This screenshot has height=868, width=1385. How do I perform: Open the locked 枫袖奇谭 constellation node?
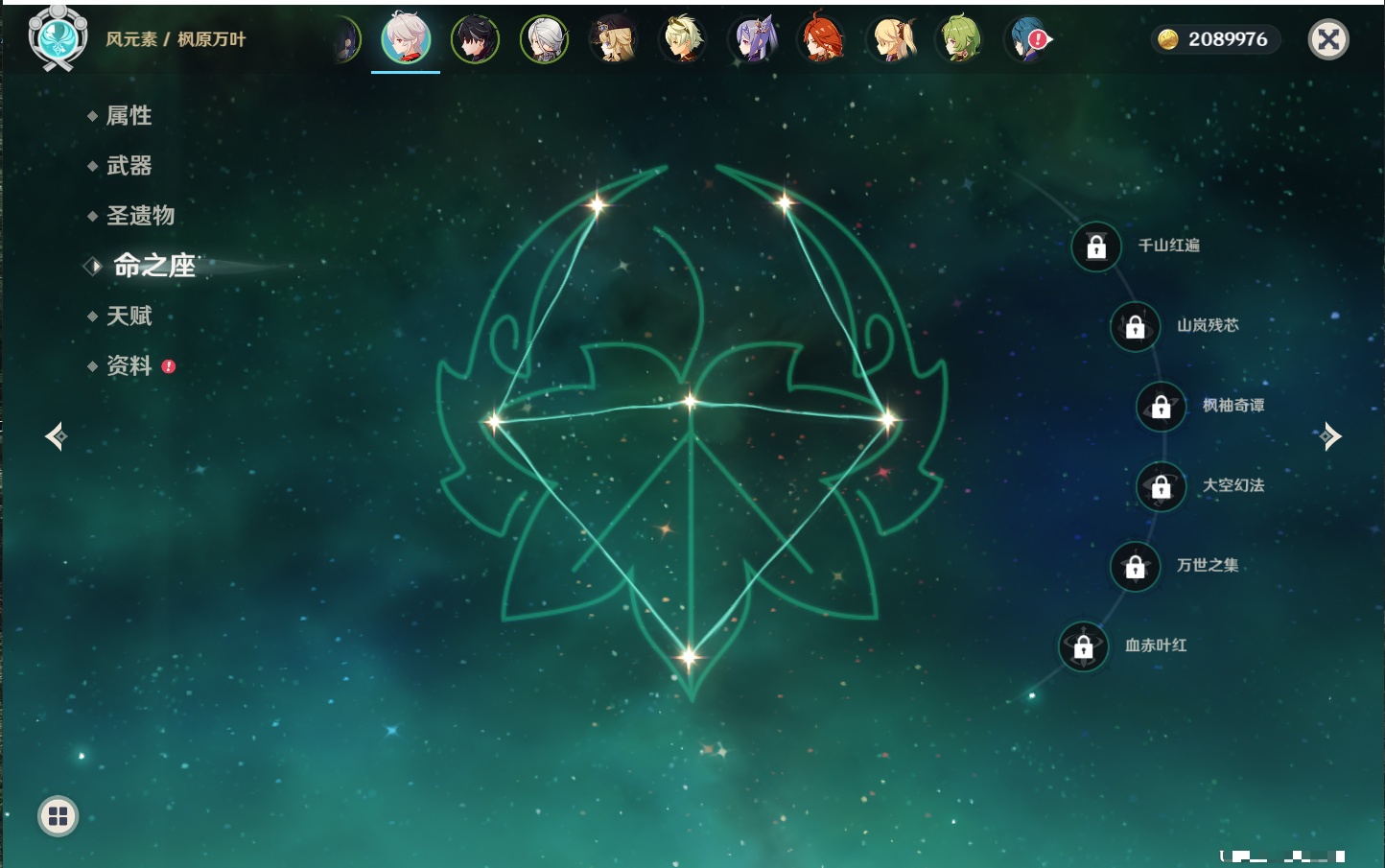pyautogui.click(x=1162, y=407)
